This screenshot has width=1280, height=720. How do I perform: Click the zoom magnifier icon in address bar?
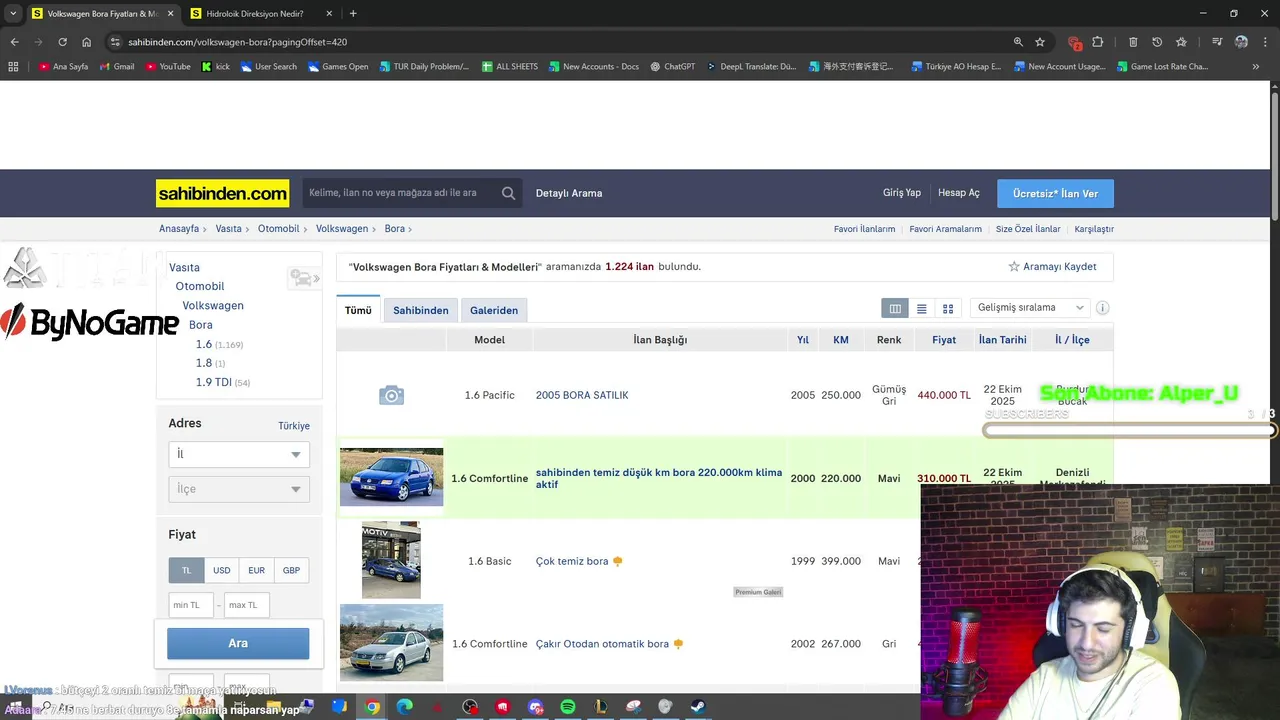pos(1018,42)
